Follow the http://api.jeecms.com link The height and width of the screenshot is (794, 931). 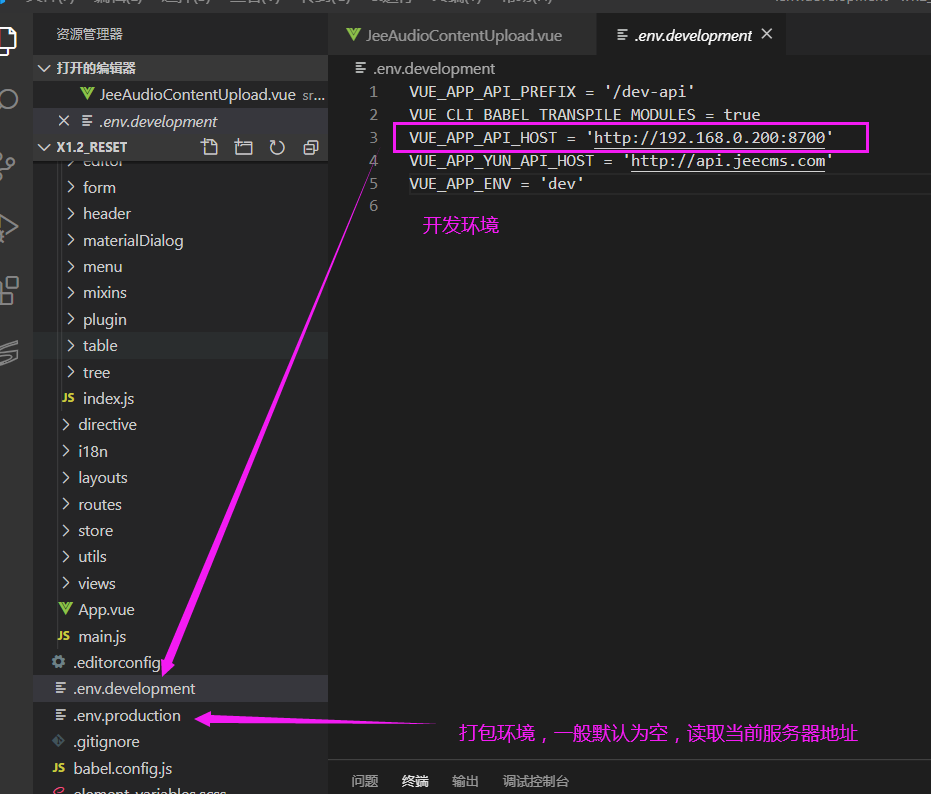(x=727, y=161)
